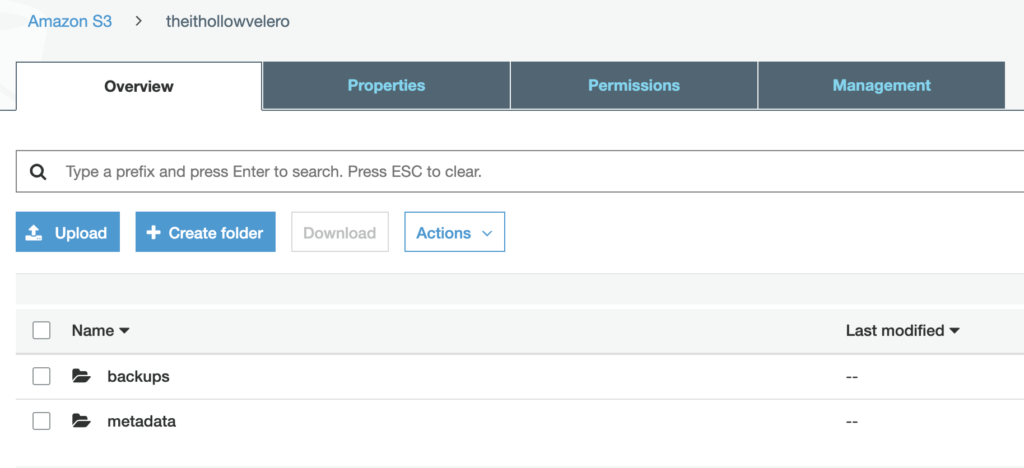This screenshot has height=468, width=1024.
Task: Select the Overview tab
Action: tap(139, 87)
